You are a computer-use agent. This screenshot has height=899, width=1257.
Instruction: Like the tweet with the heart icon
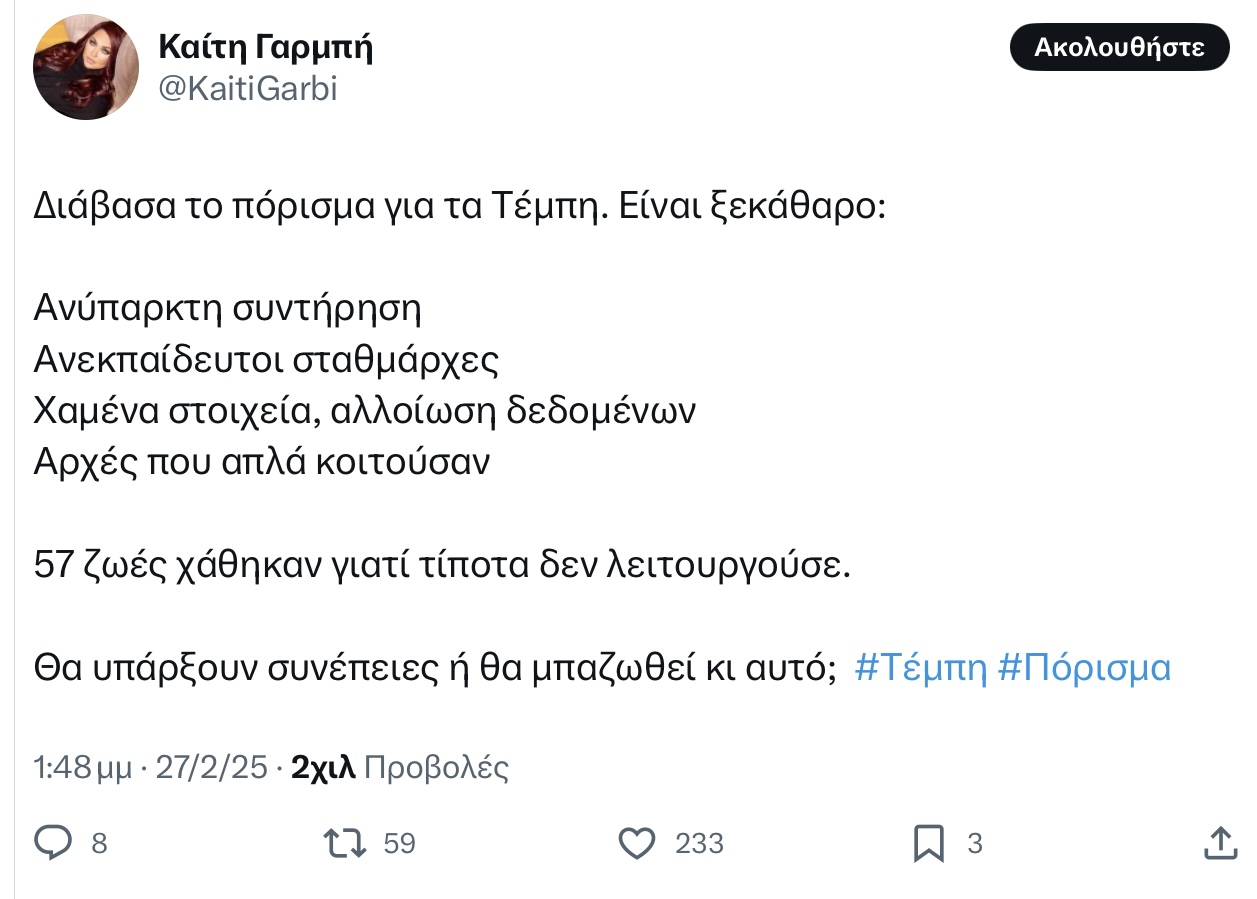click(637, 844)
